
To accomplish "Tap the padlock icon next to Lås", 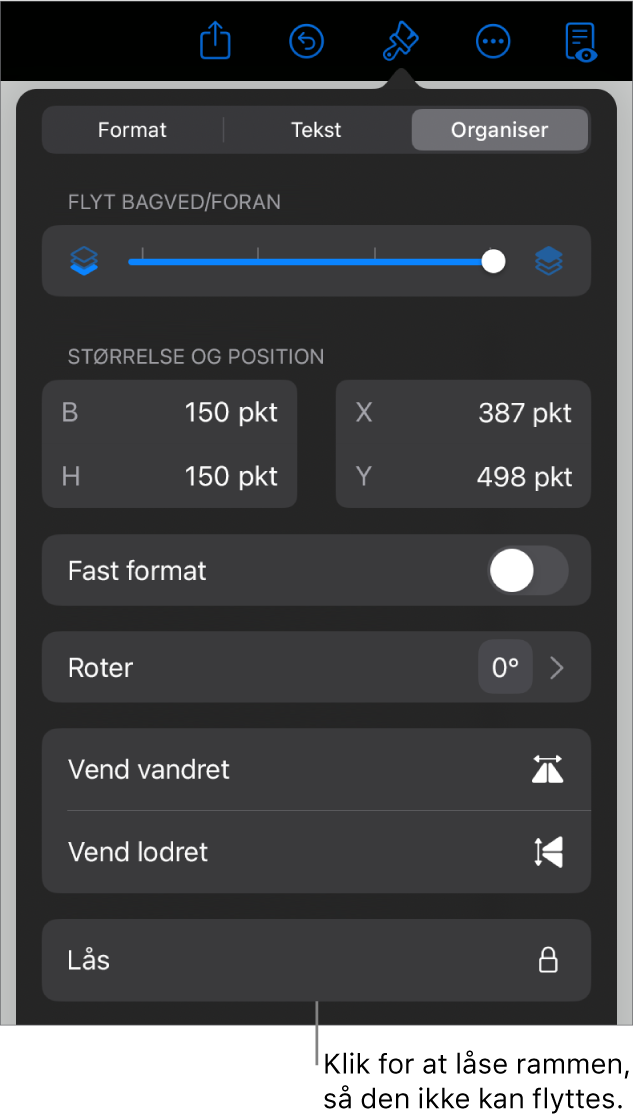I will [x=548, y=960].
